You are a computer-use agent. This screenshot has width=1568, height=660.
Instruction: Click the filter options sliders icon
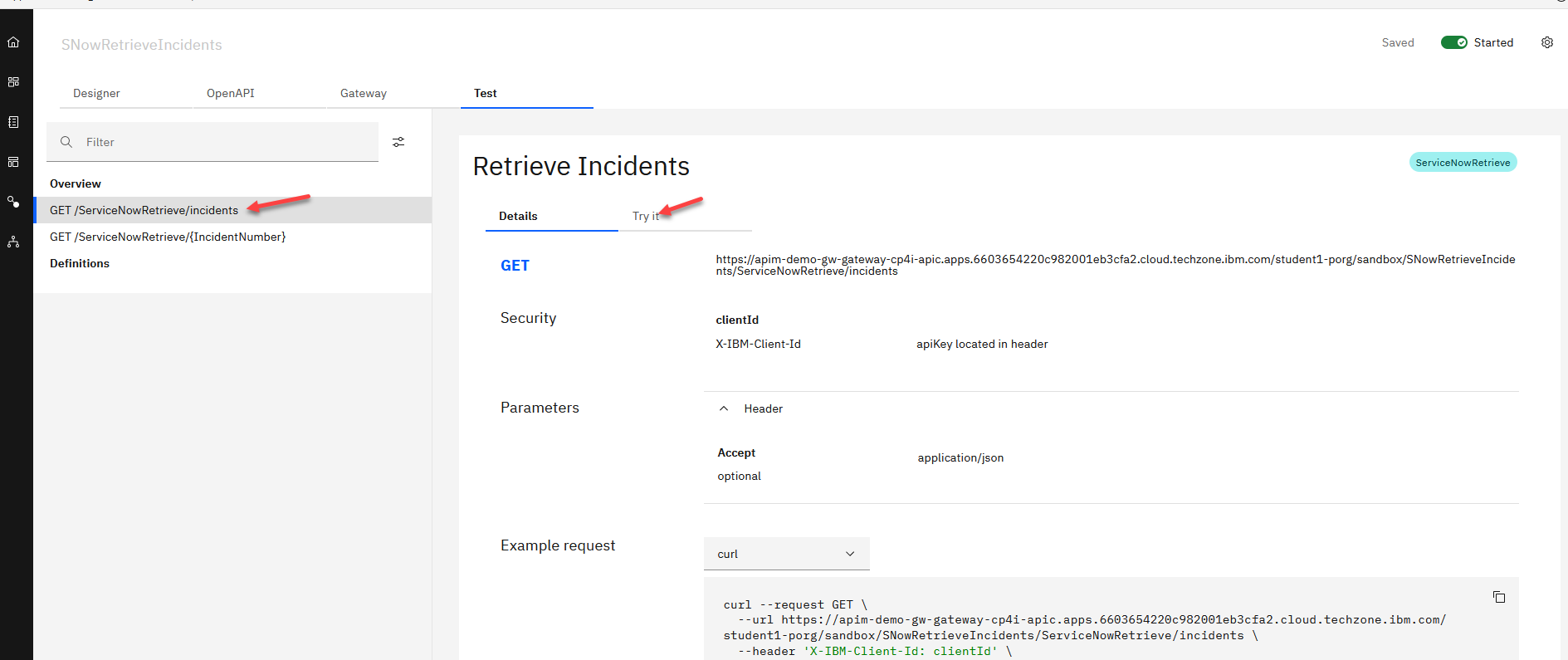[398, 142]
